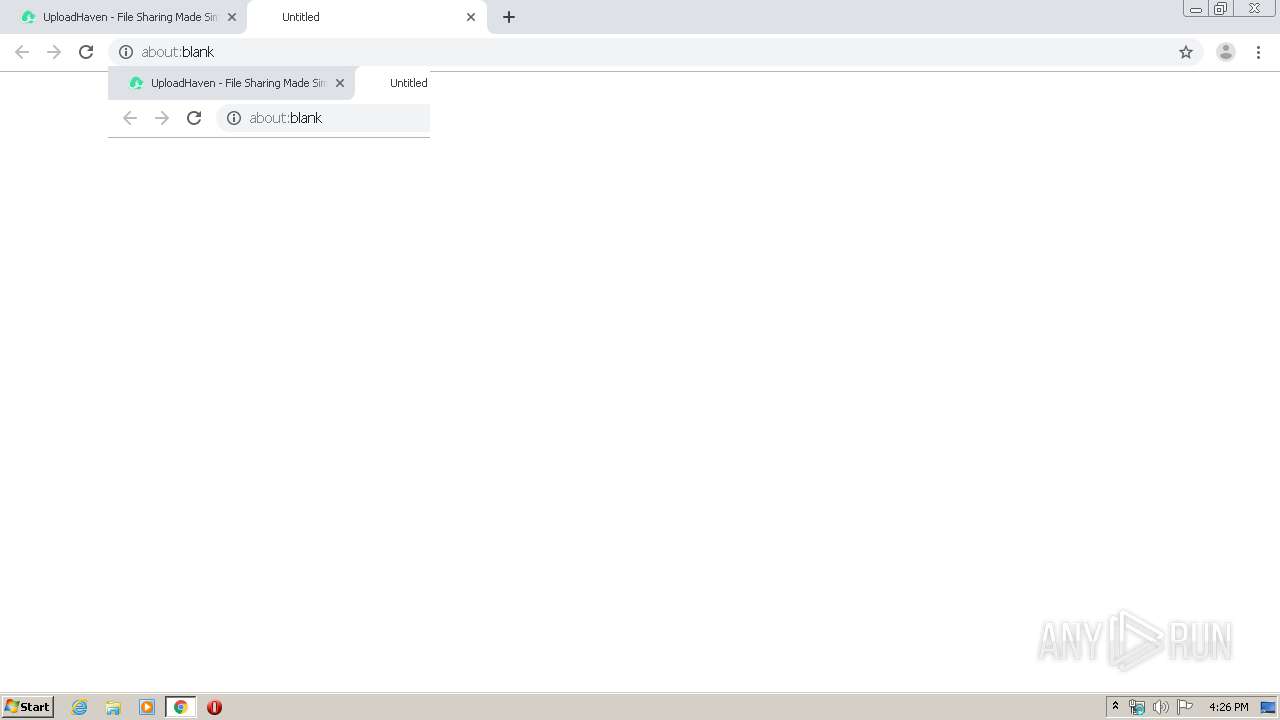Close the UploadHaven tab inside the page content
The height and width of the screenshot is (720, 1280).
(x=340, y=83)
